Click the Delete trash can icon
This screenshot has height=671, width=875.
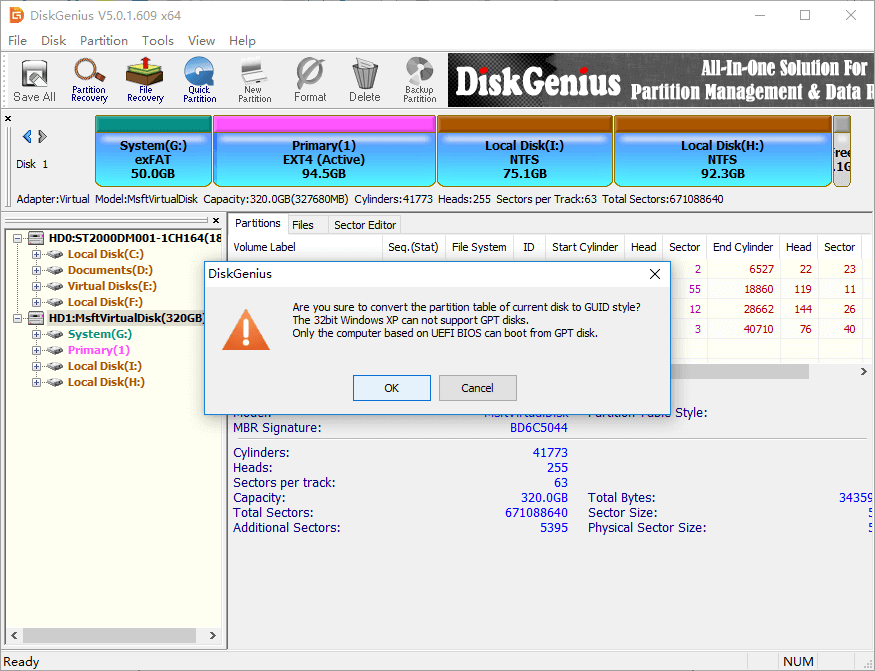[x=364, y=80]
